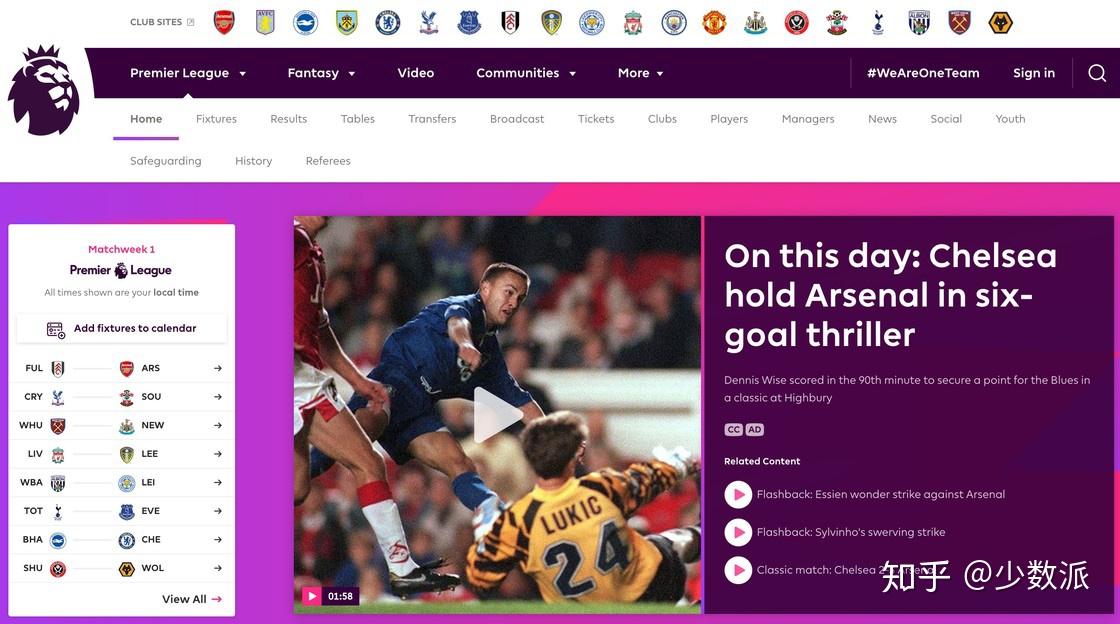Expand the Communities dropdown menu

(526, 73)
